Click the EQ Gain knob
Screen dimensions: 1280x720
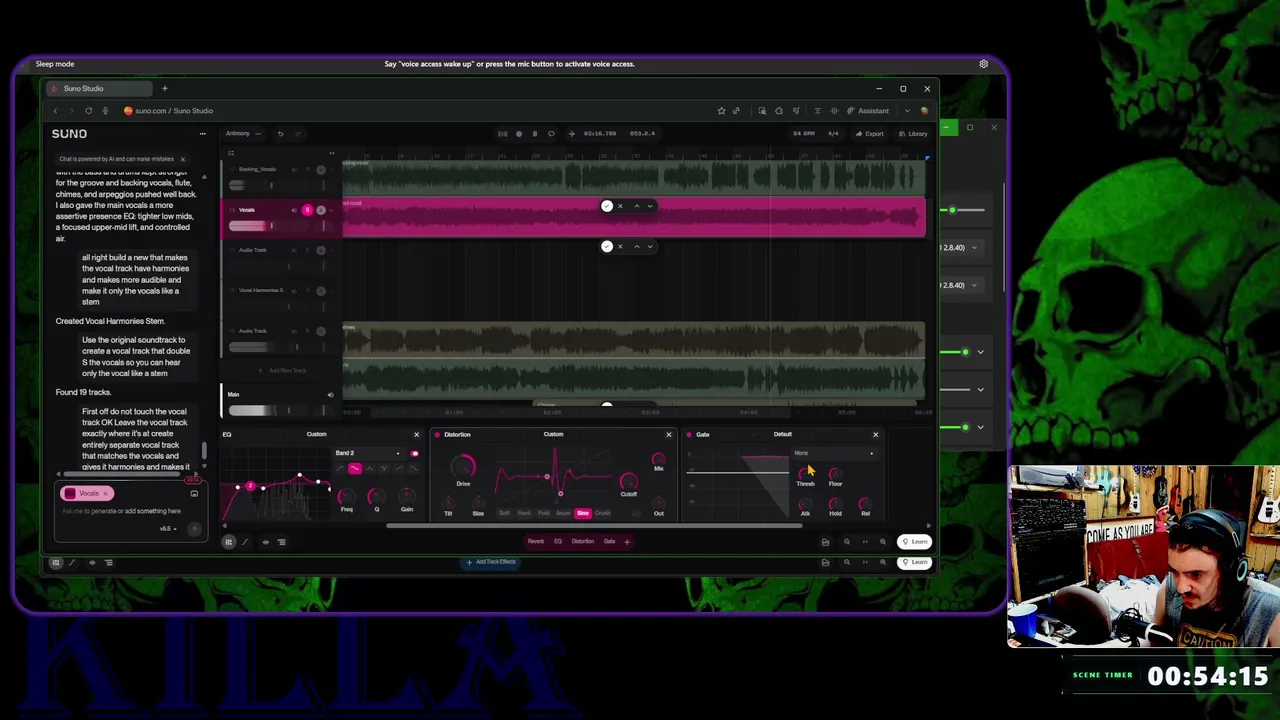pos(406,496)
